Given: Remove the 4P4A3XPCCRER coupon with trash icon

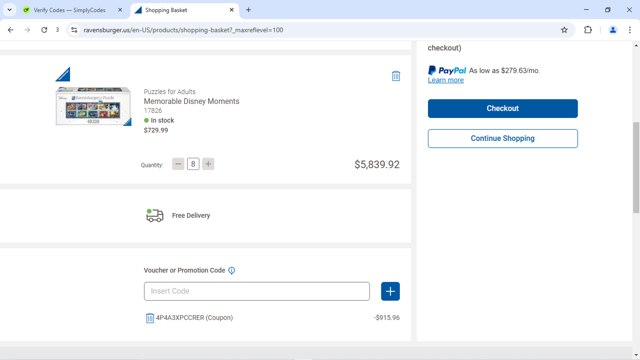Looking at the screenshot, I should (x=150, y=318).
